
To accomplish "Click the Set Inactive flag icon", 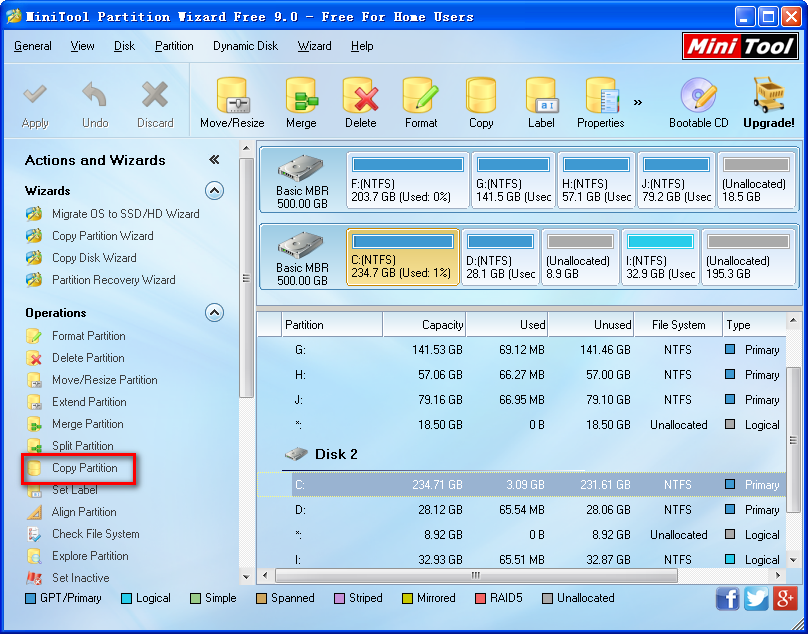I will coord(34,578).
